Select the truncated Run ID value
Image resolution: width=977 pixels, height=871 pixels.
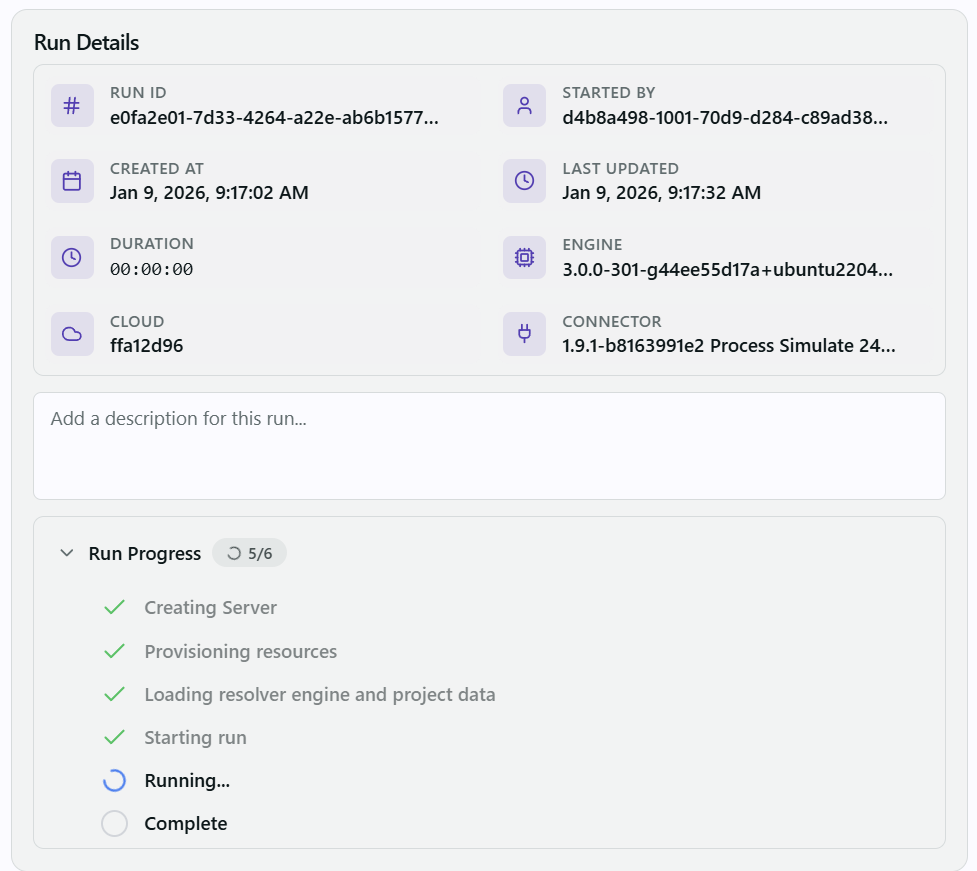(273, 117)
